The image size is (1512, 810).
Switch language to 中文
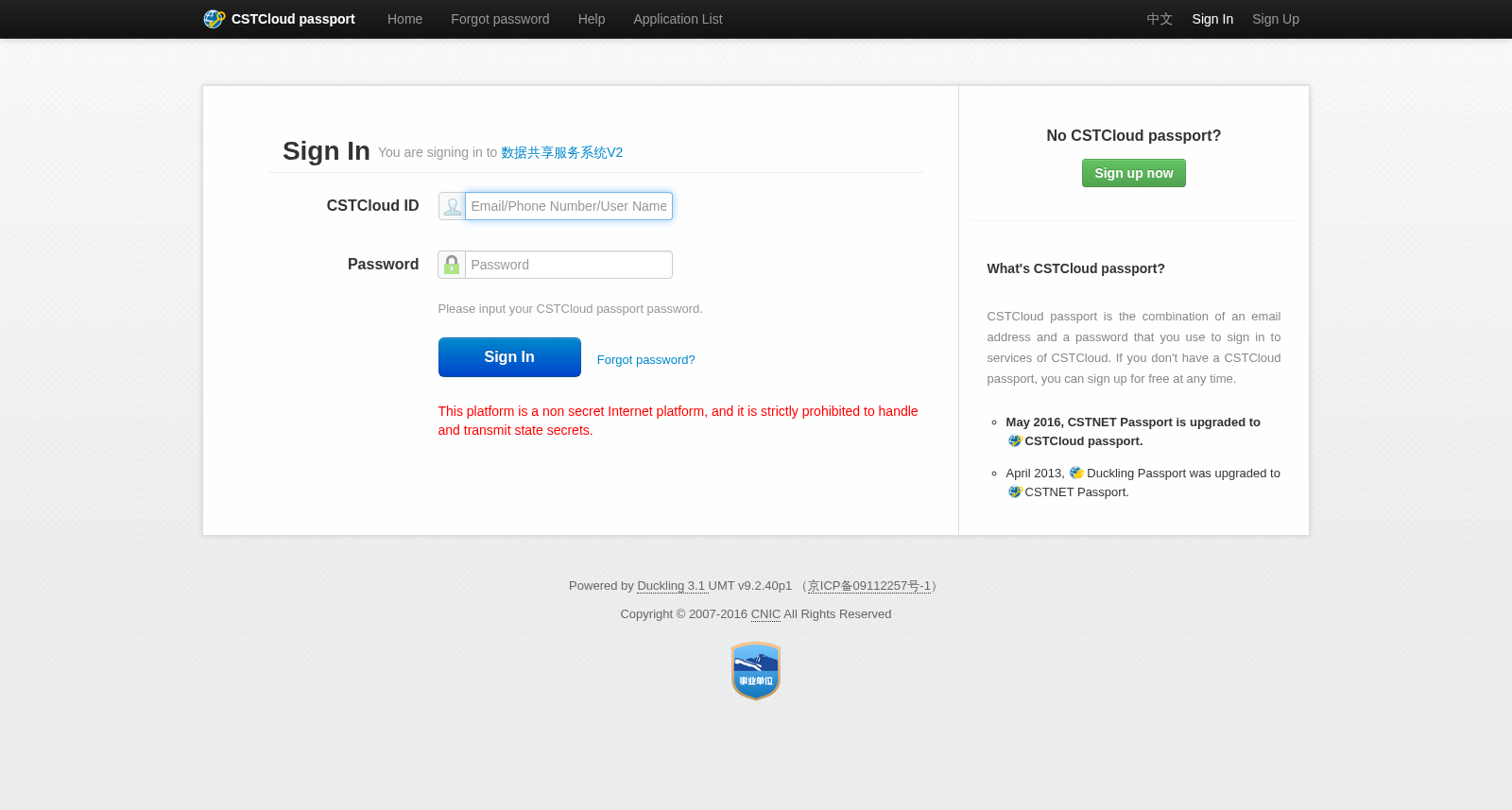point(1160,19)
